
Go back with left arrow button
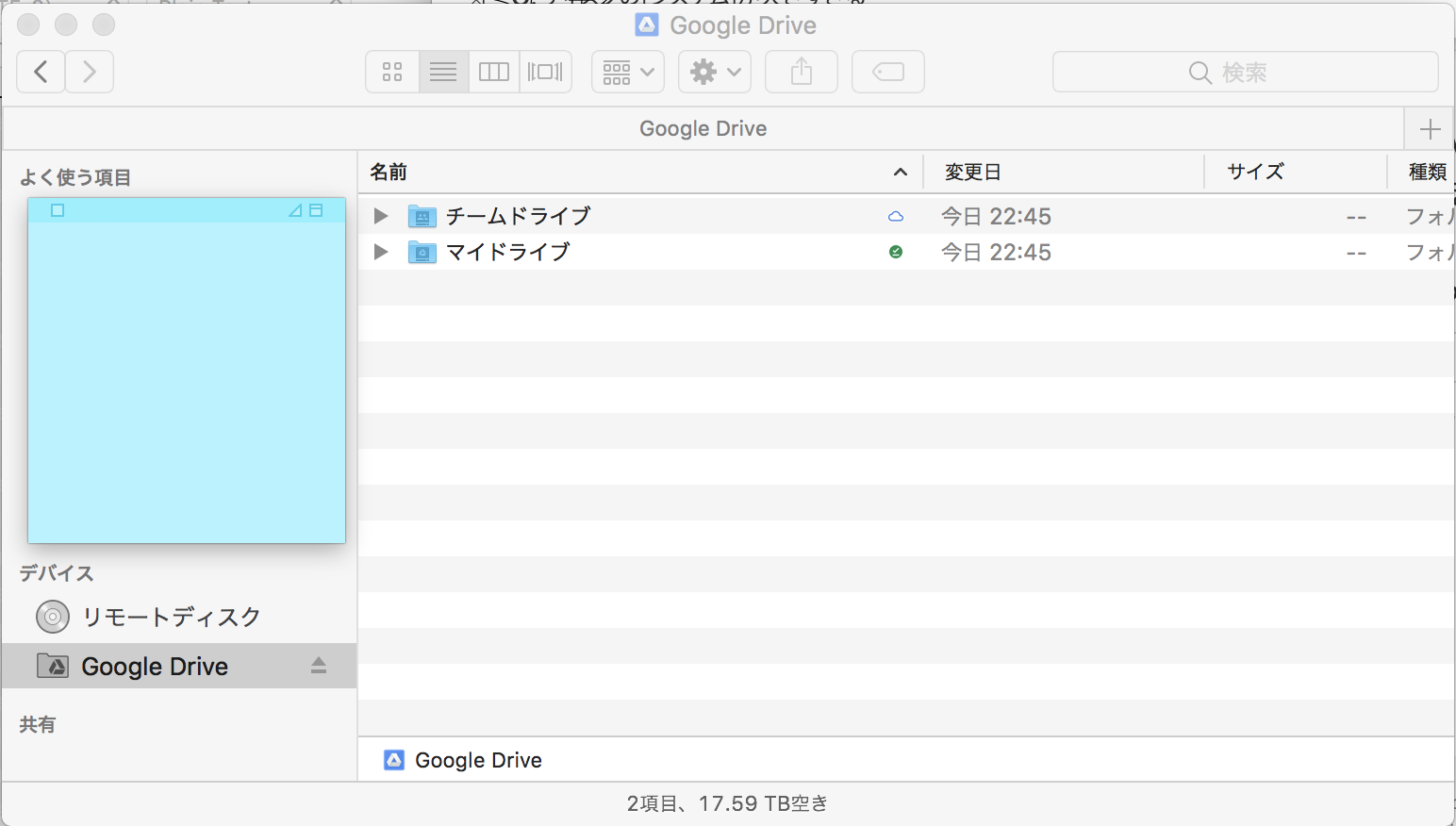pos(41,72)
